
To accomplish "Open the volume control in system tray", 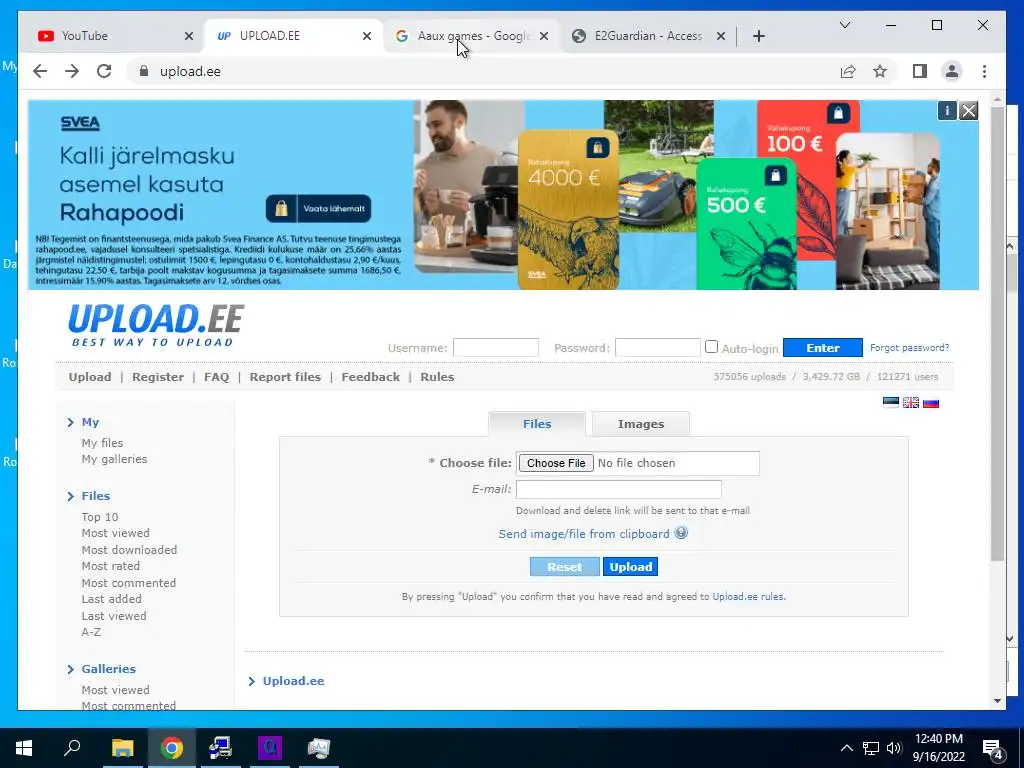I will pyautogui.click(x=894, y=748).
